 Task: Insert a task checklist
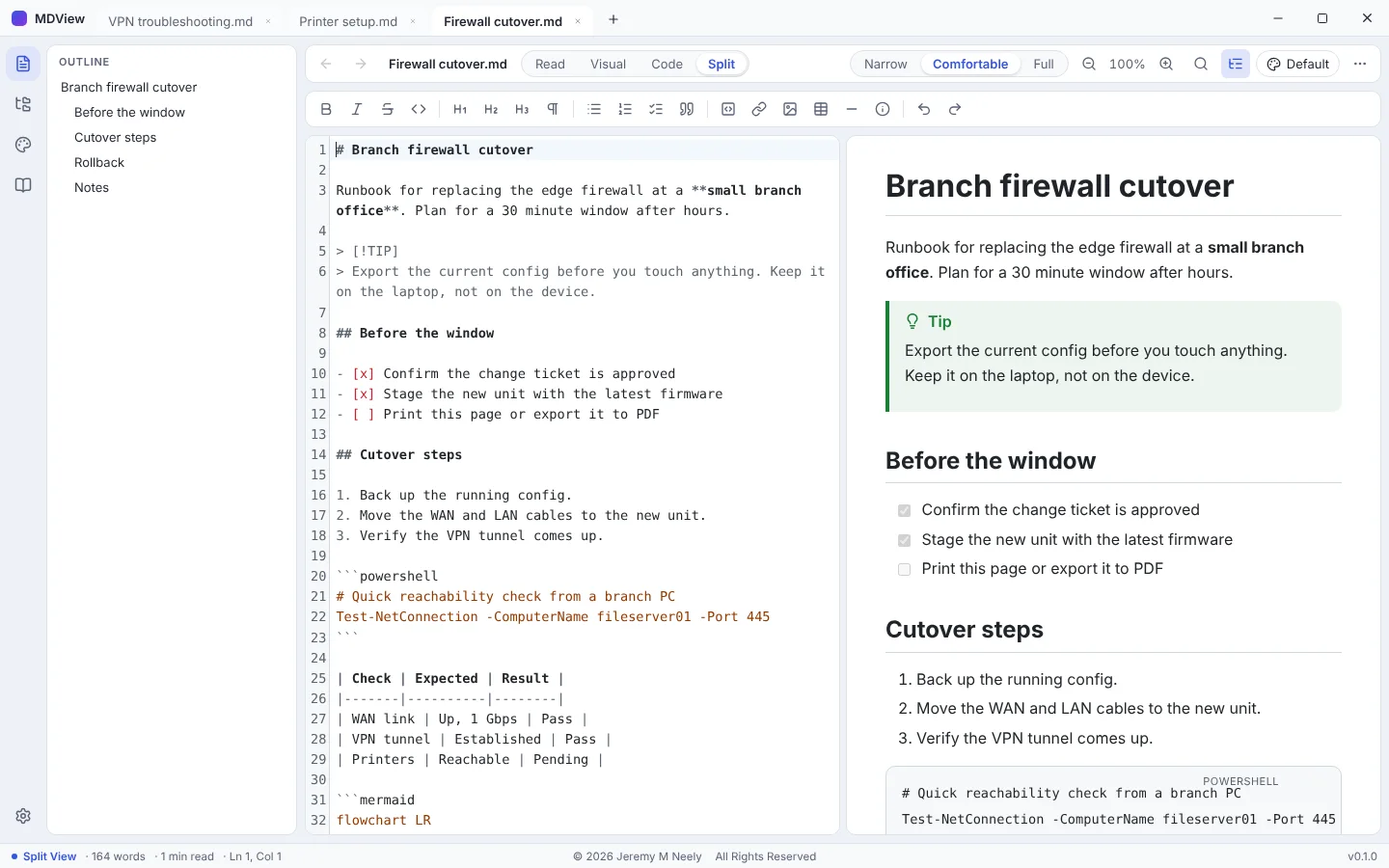click(x=656, y=109)
